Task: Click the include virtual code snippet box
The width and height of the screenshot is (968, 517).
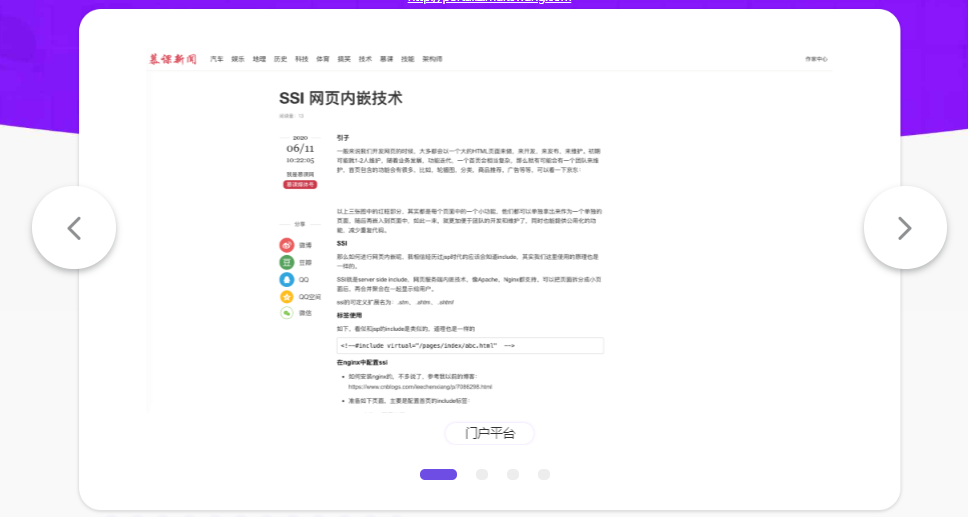Action: [x=470, y=346]
